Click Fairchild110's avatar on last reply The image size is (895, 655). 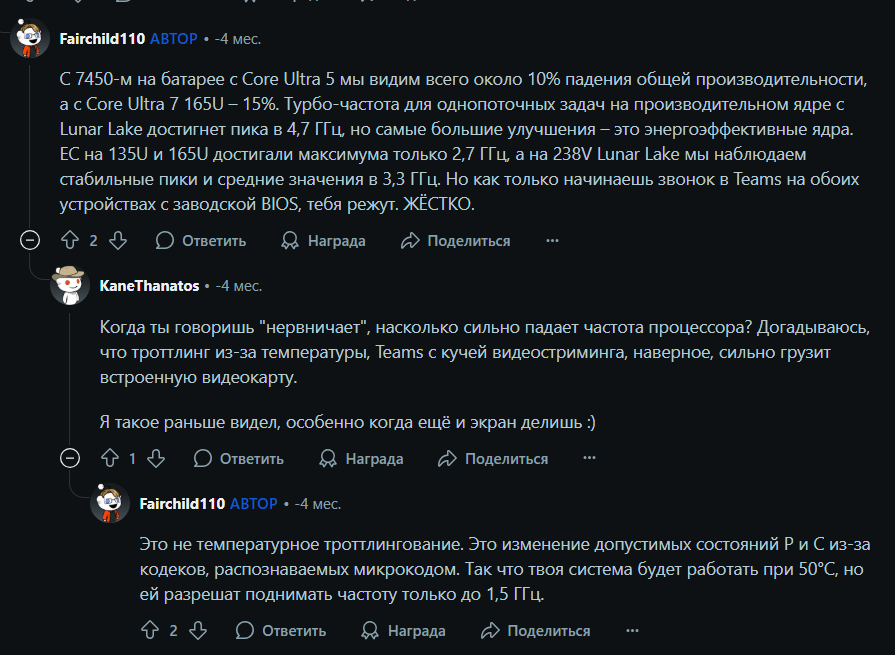point(109,504)
